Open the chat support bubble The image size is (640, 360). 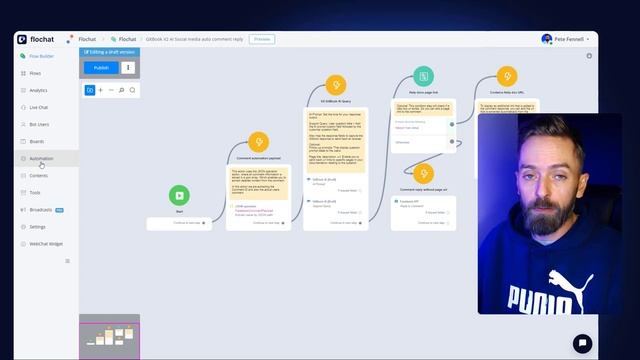582,343
